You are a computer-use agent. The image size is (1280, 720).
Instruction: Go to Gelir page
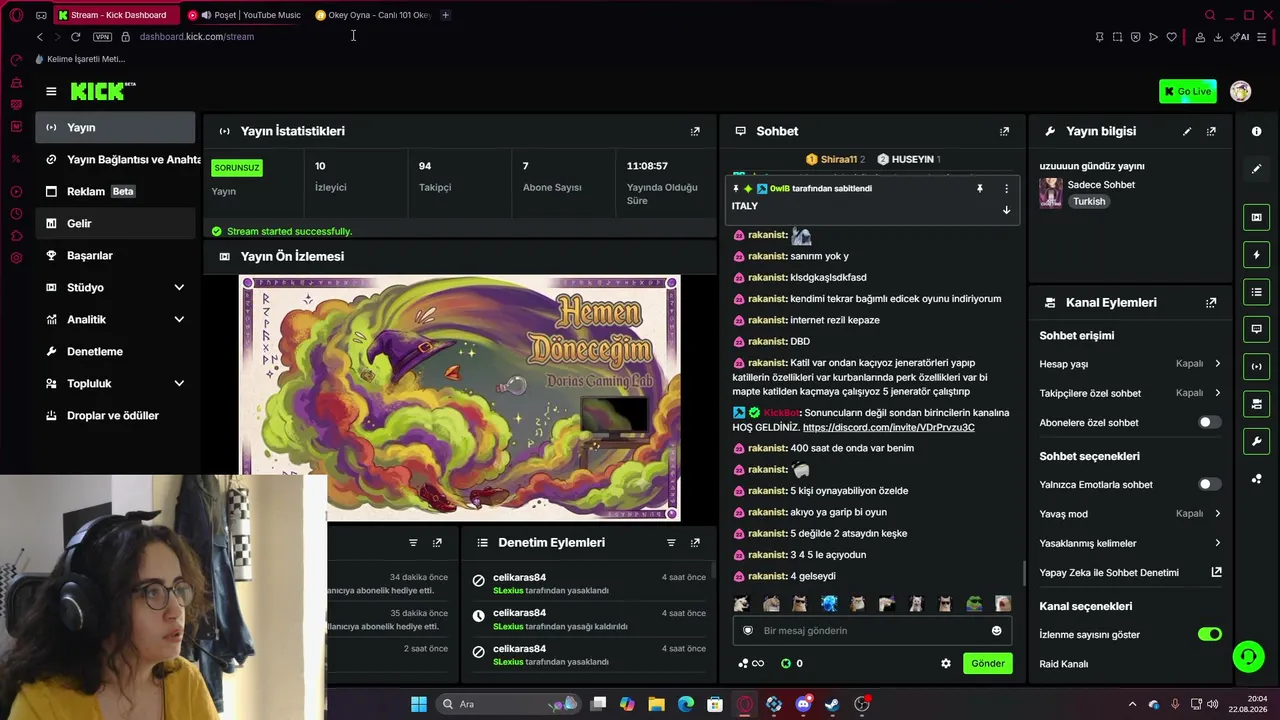[117, 223]
